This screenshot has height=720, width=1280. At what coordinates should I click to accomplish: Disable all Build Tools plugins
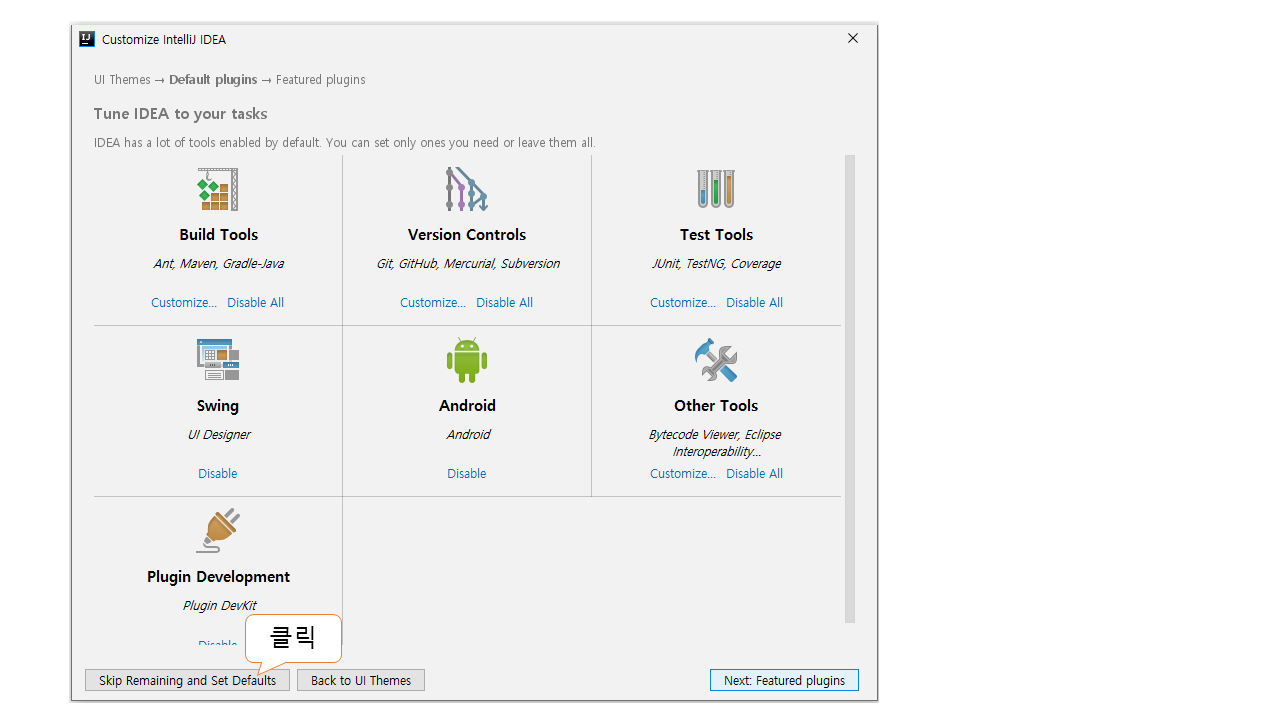click(x=255, y=303)
